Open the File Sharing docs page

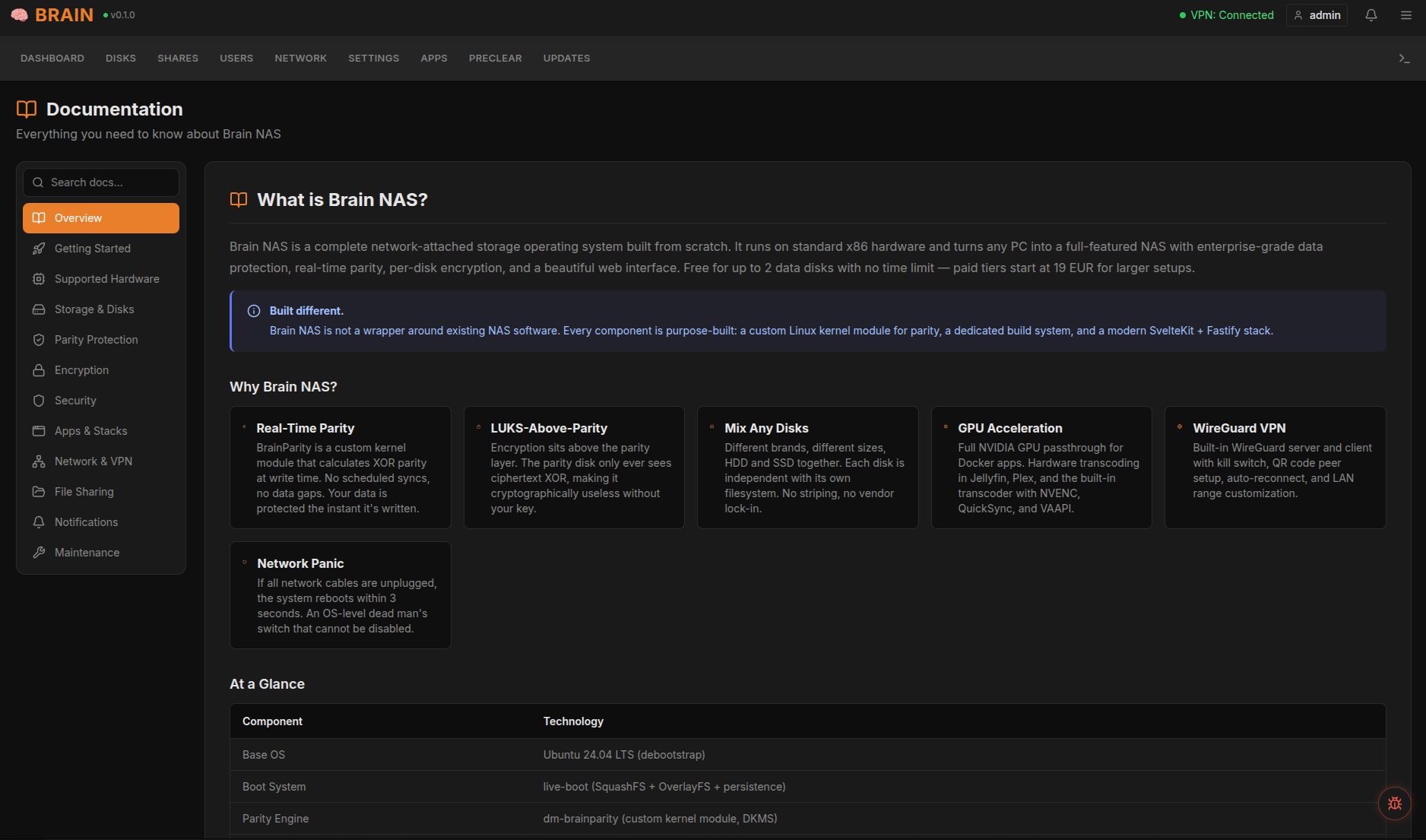click(84, 492)
